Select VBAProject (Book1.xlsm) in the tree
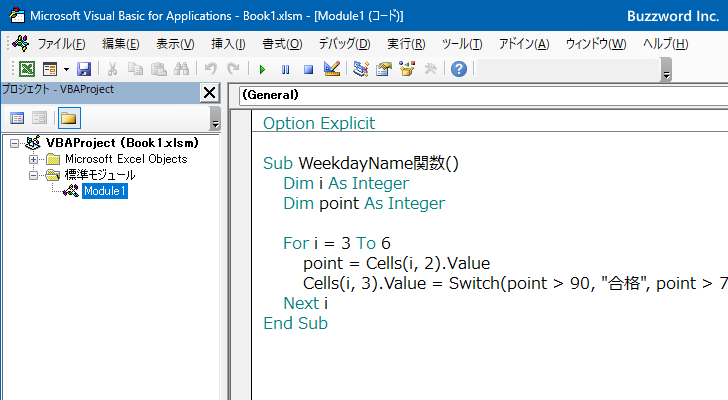This screenshot has width=728, height=400. [122, 143]
